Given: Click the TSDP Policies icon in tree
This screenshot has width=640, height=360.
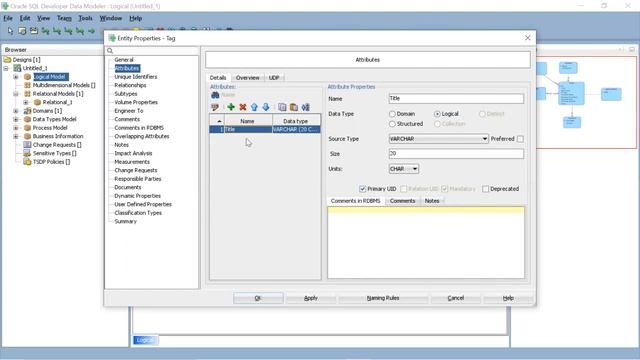Looking at the screenshot, I should click(x=27, y=162).
